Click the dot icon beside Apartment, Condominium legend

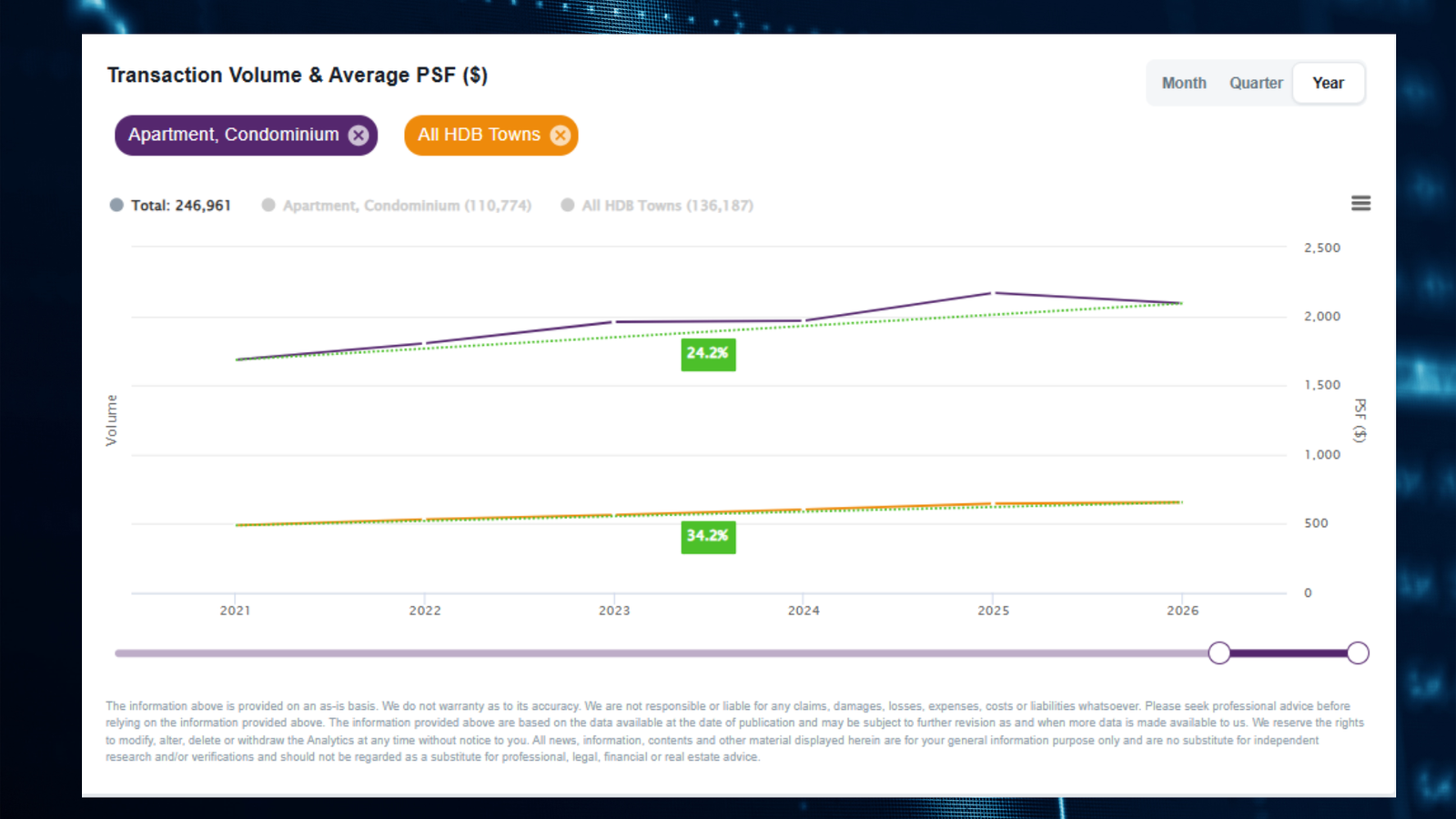[268, 205]
